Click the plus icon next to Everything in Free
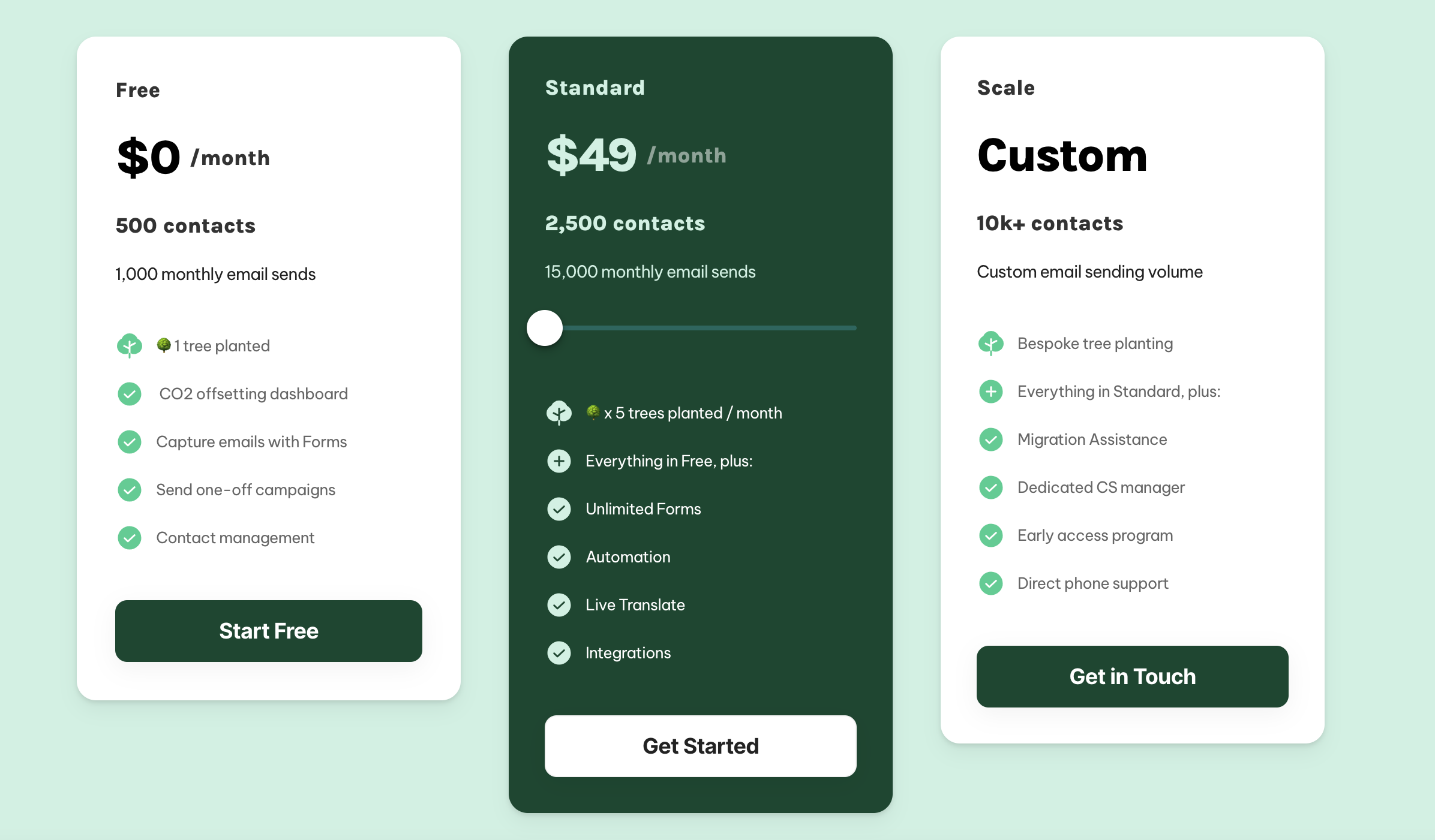Image resolution: width=1435 pixels, height=840 pixels. coord(559,461)
